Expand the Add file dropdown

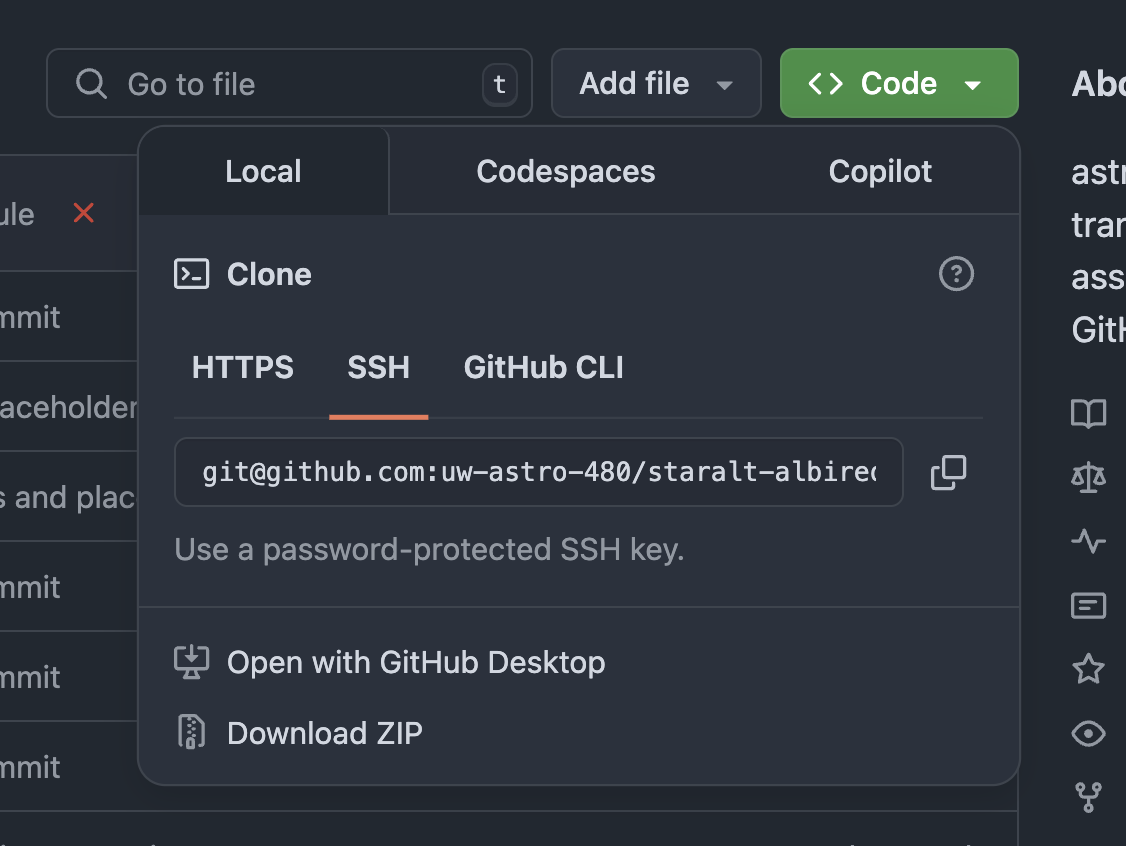725,84
